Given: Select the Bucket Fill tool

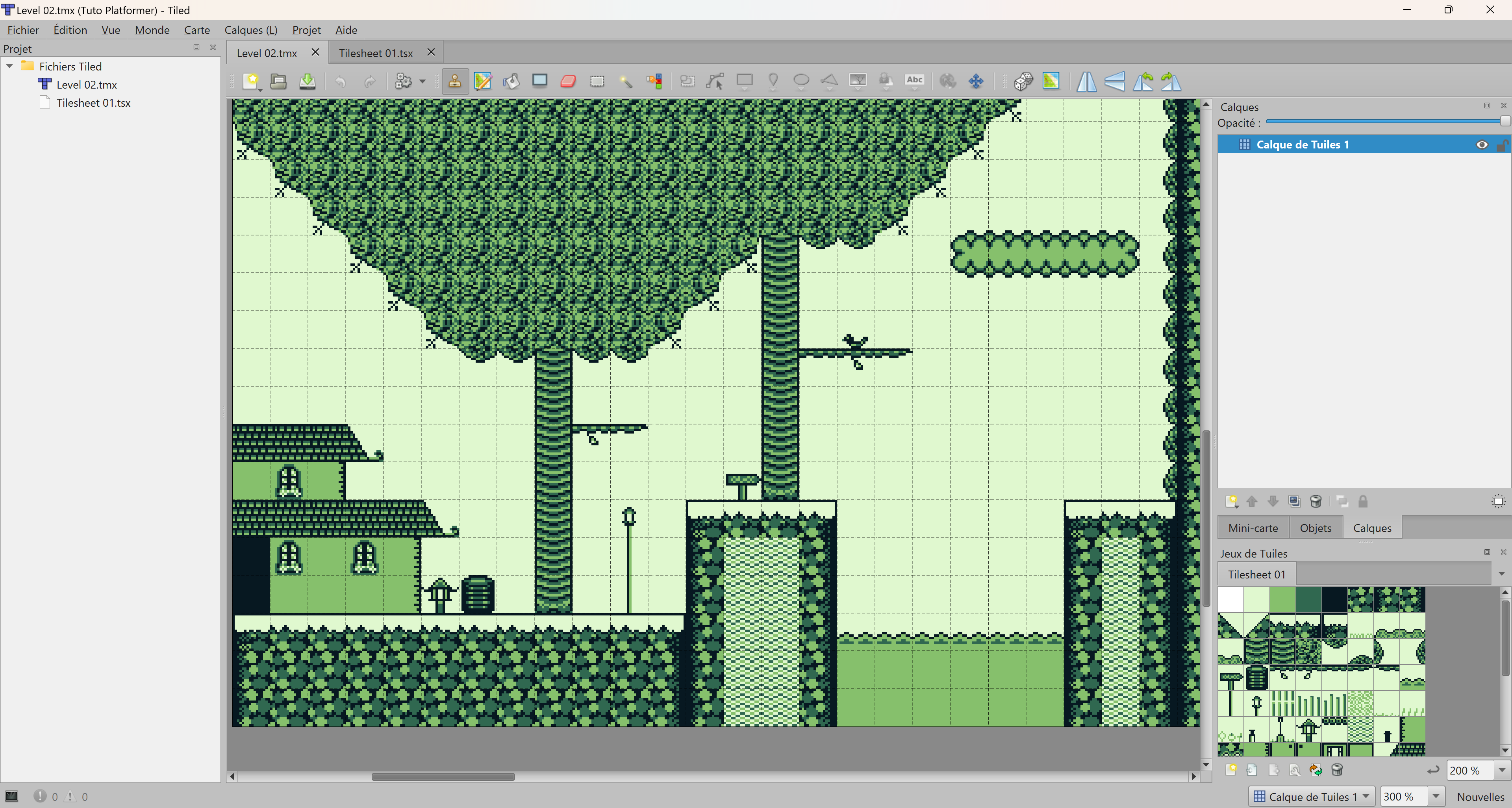Looking at the screenshot, I should [x=511, y=81].
